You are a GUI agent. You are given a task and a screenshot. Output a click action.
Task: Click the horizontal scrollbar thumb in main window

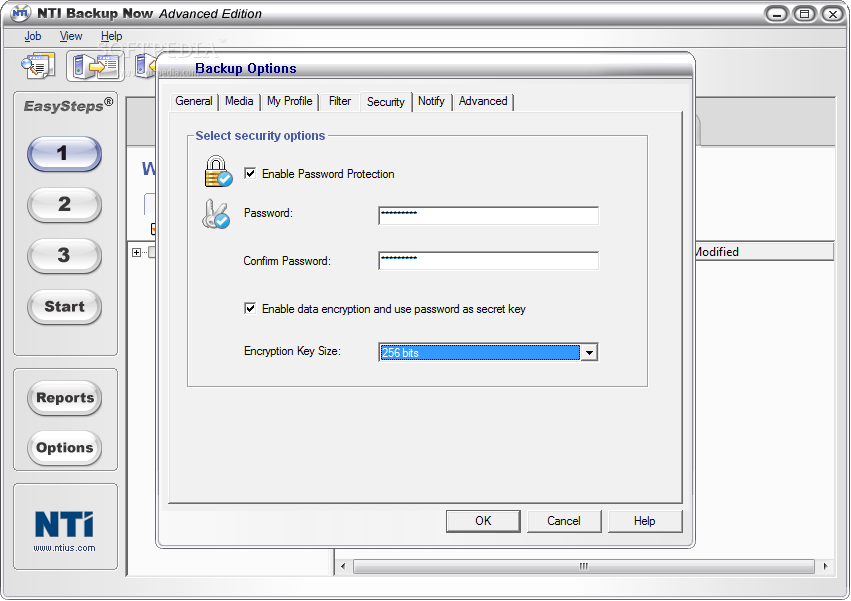584,566
